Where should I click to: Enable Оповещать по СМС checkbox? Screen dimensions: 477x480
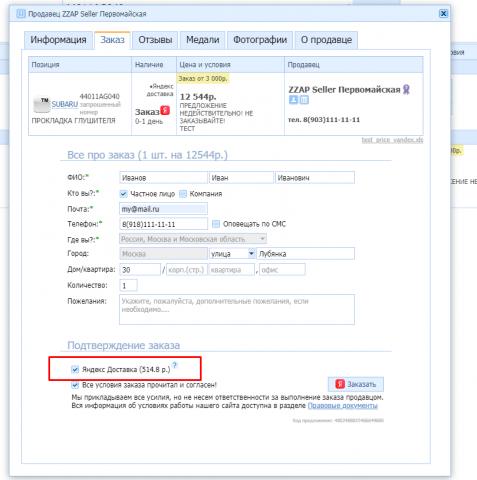coord(216,224)
